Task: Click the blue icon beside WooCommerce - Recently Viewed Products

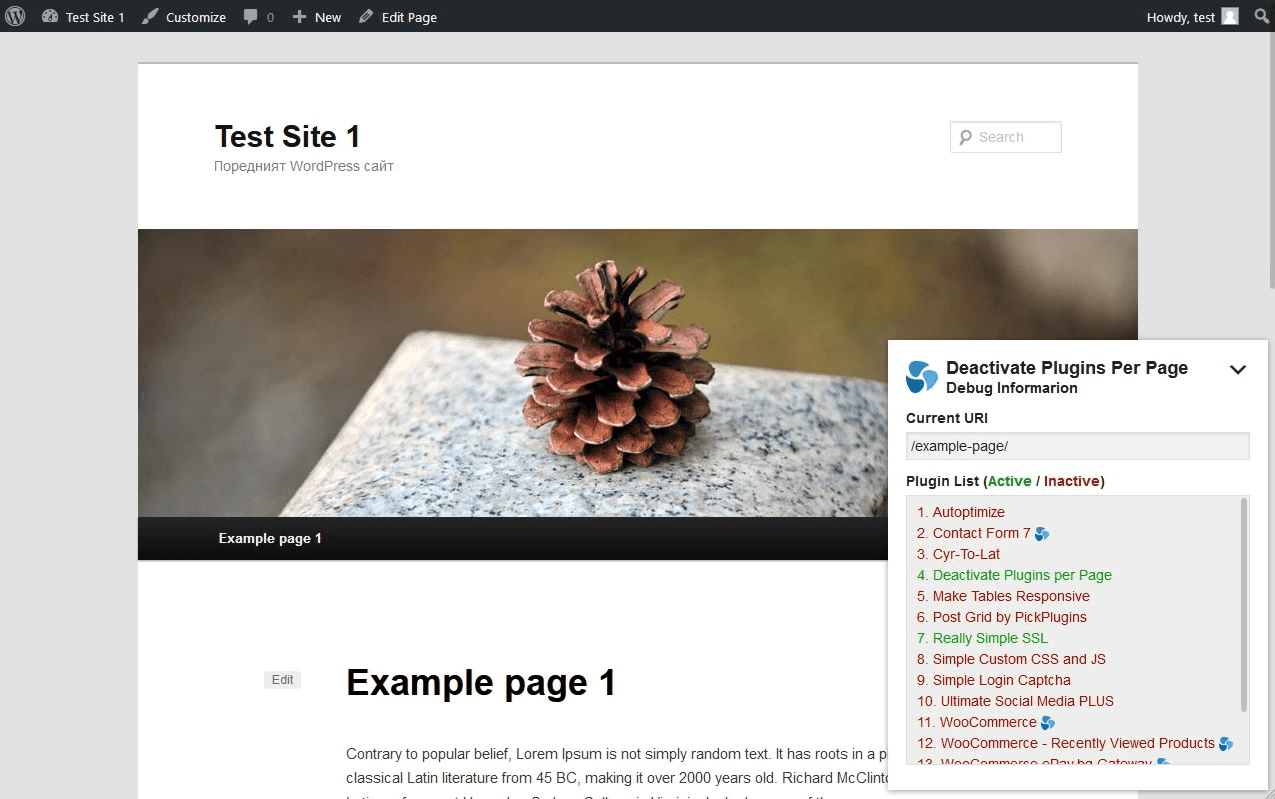Action: (1224, 743)
